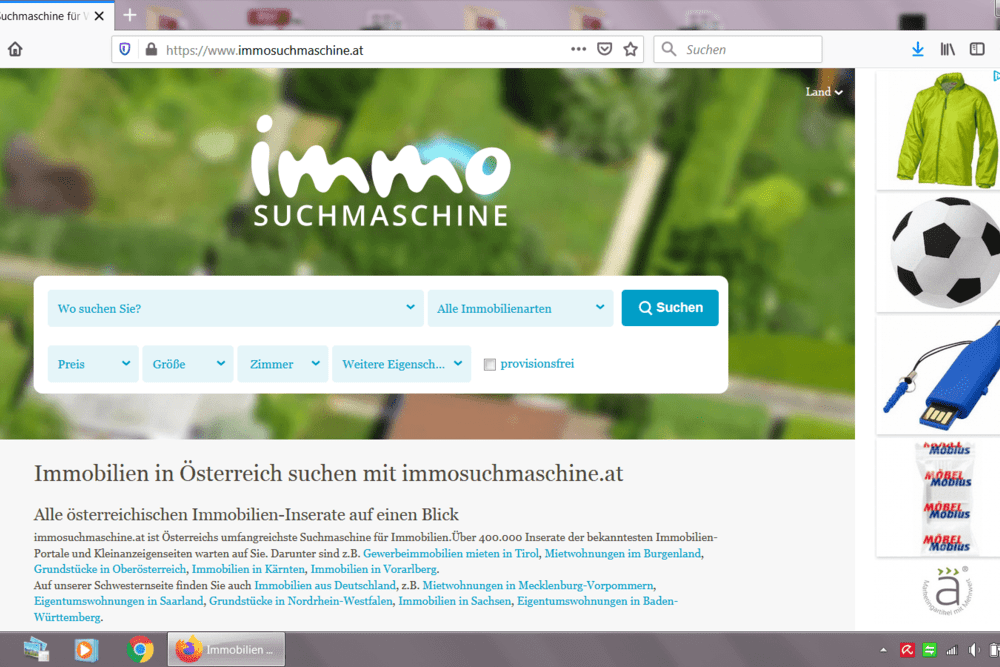Click the immo Suchmaschine logo
This screenshot has height=667, width=1000.
pos(381,171)
